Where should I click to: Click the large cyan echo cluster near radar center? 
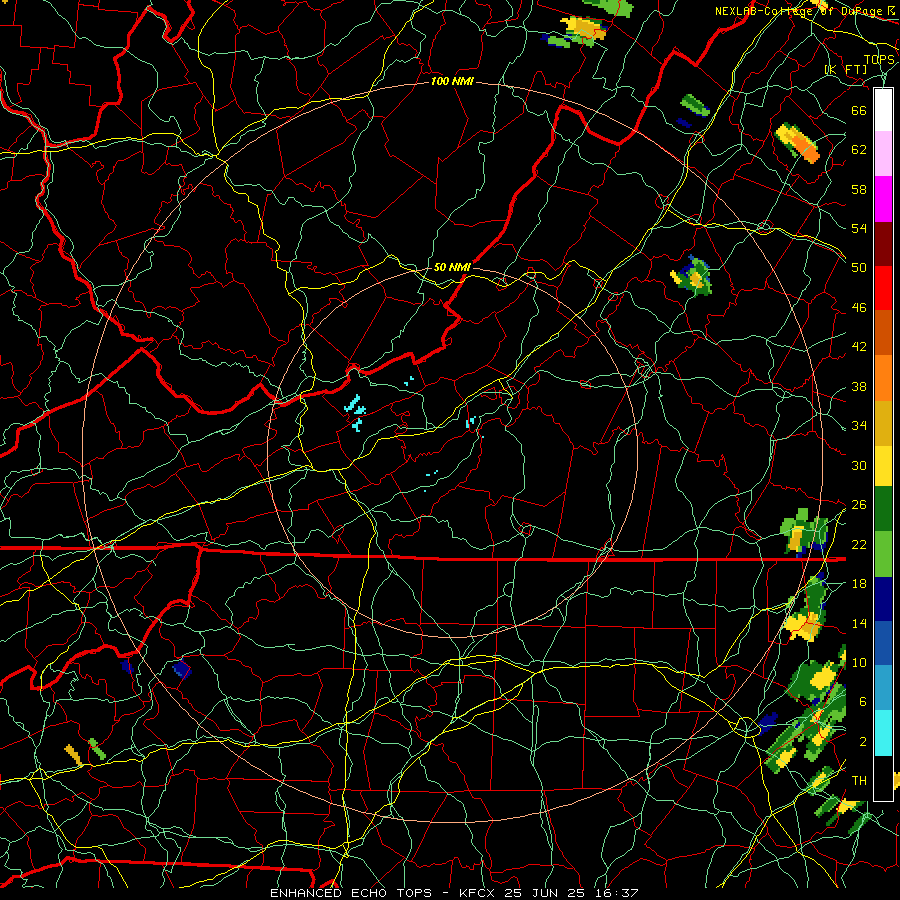355,412
